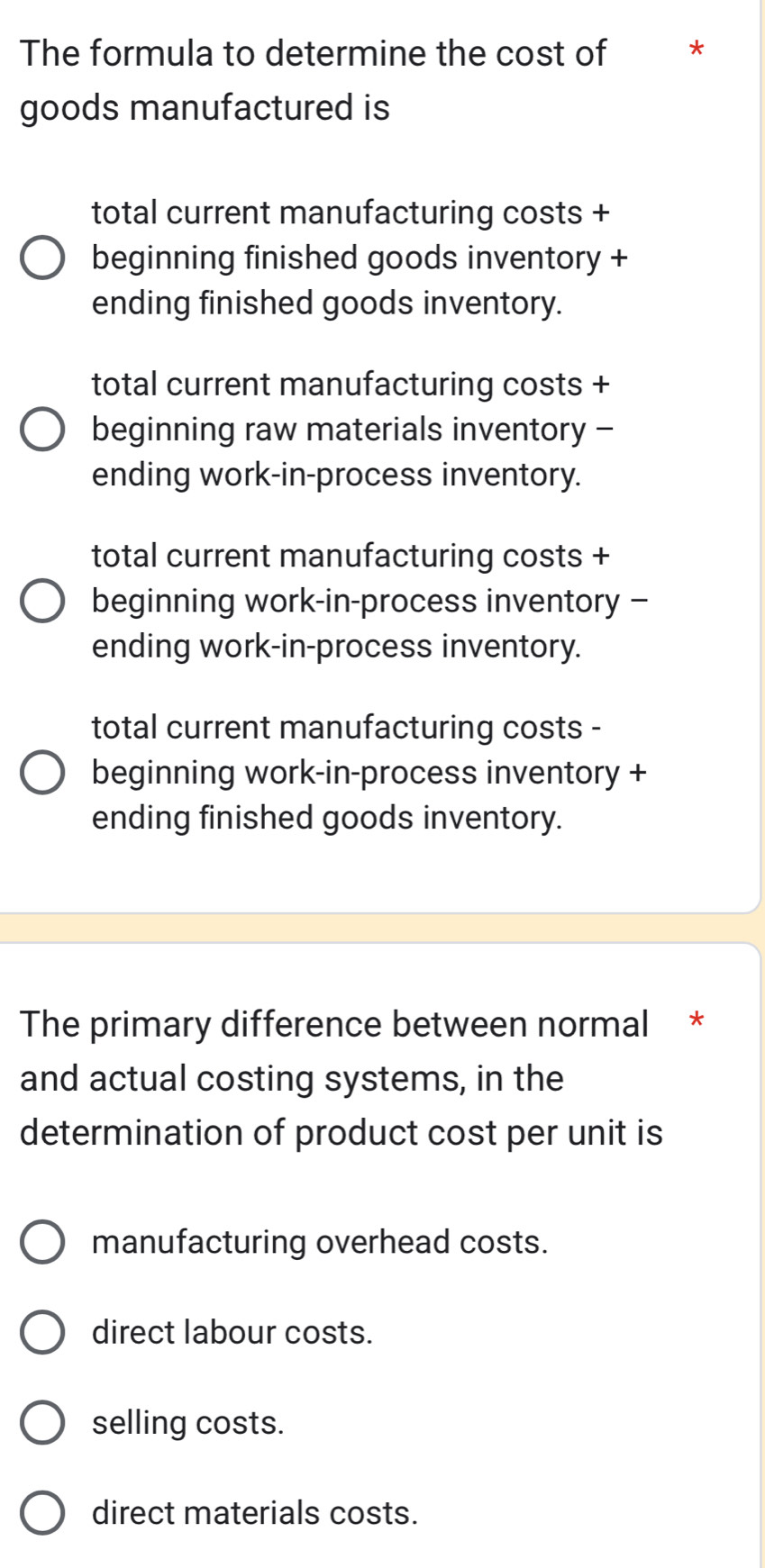Pick radio for costs minus beginning work-in-process

42,773
